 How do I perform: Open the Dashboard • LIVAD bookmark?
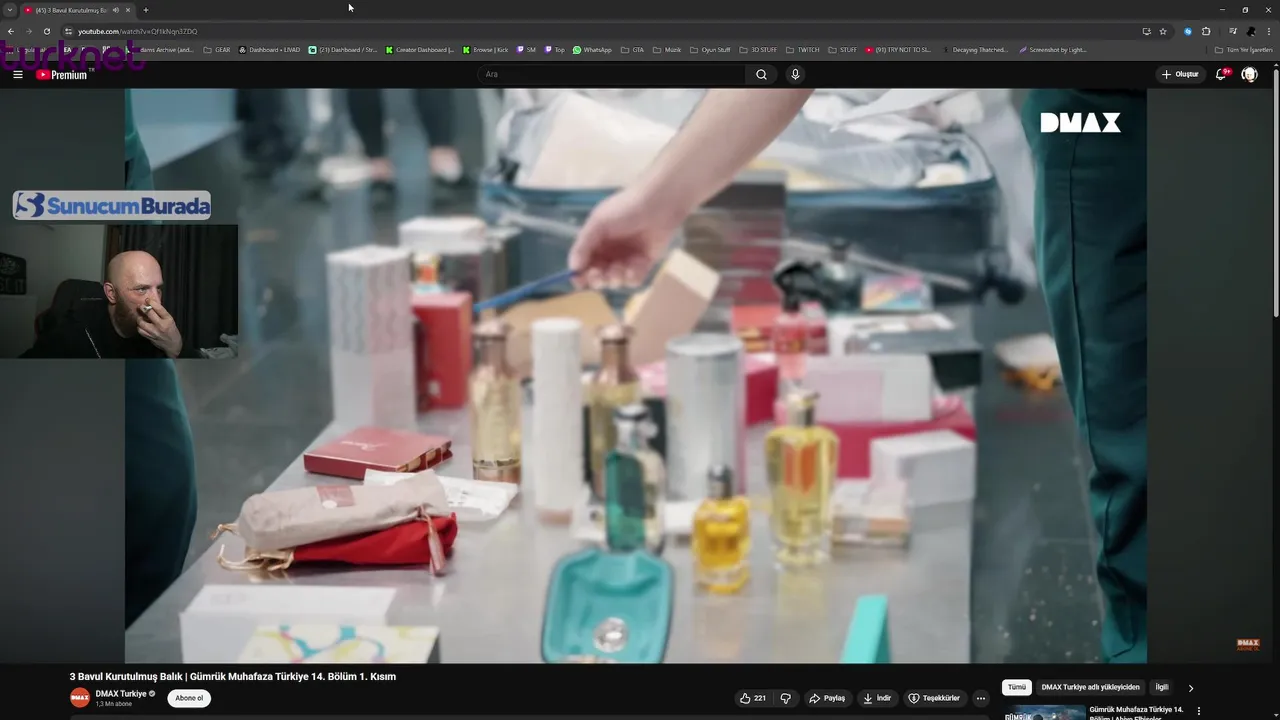tap(269, 49)
